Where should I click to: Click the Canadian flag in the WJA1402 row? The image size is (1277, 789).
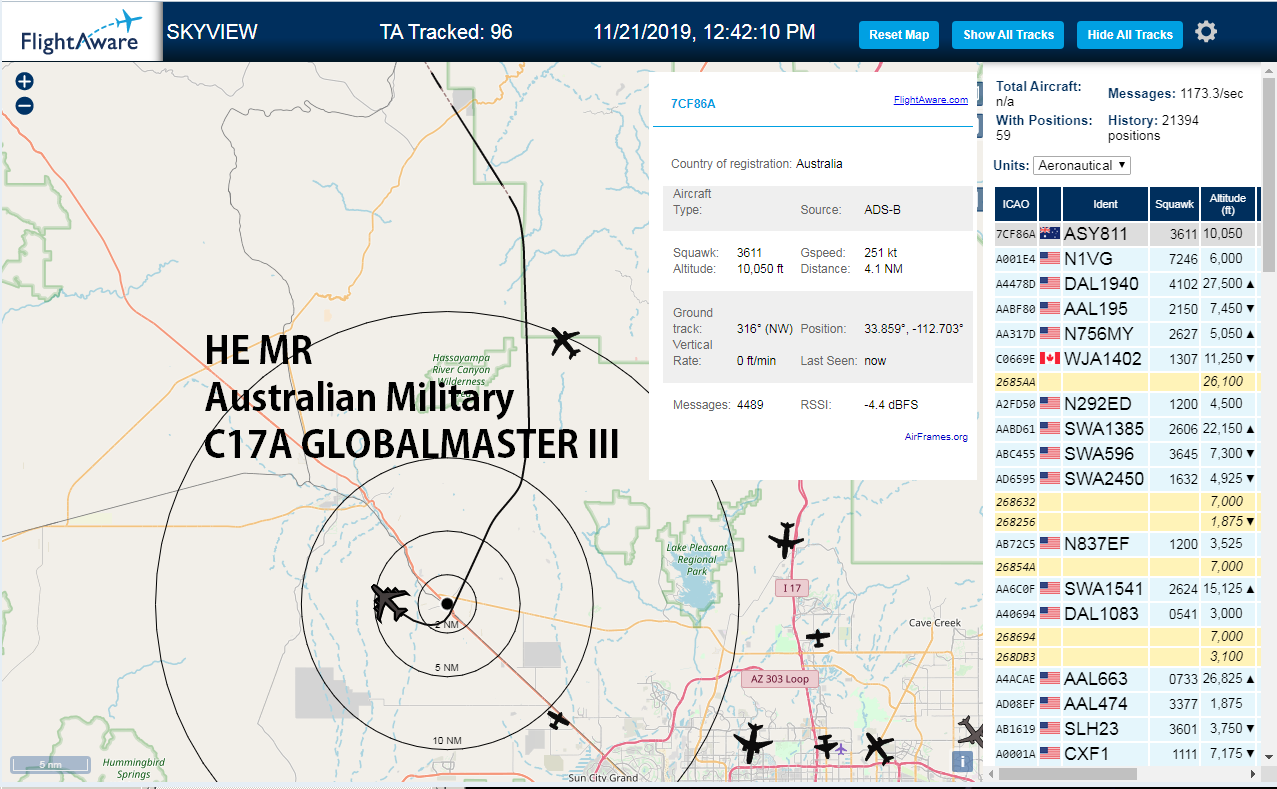point(1050,358)
